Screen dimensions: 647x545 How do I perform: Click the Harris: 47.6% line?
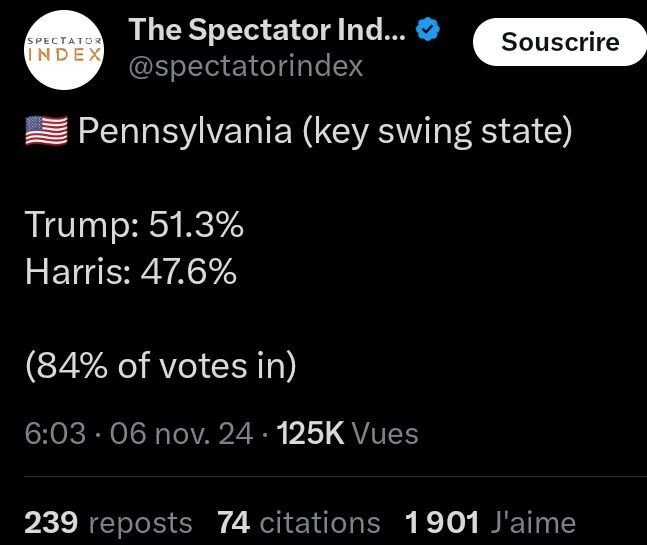[x=131, y=271]
